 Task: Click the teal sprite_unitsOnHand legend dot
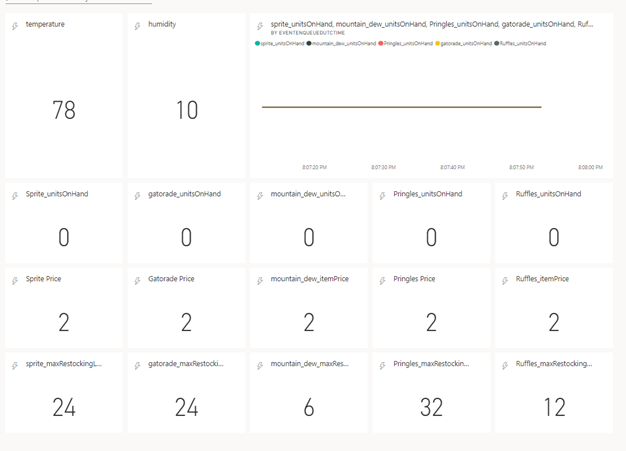[x=257, y=44]
